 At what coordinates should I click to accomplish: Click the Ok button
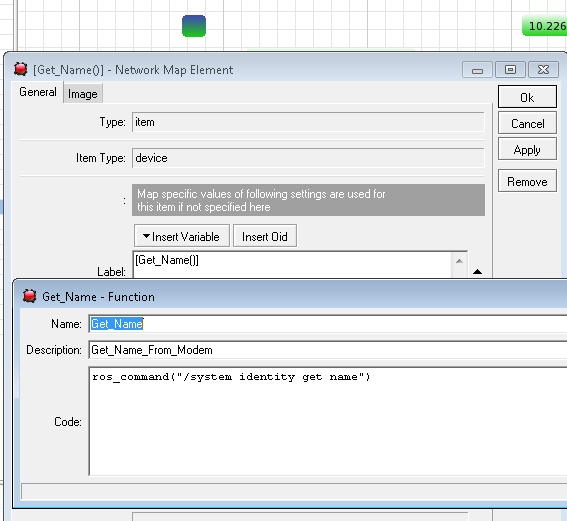[527, 97]
